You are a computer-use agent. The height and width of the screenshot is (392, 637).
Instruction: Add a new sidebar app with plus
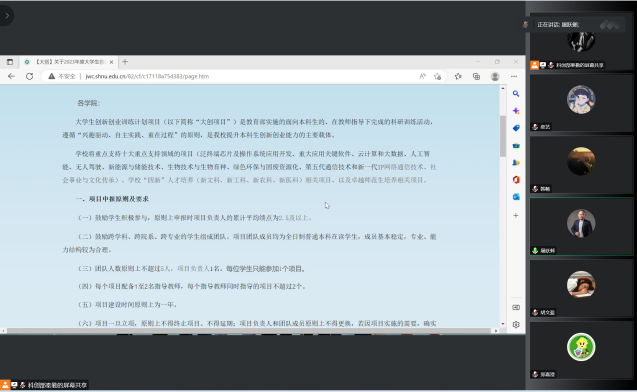[516, 216]
